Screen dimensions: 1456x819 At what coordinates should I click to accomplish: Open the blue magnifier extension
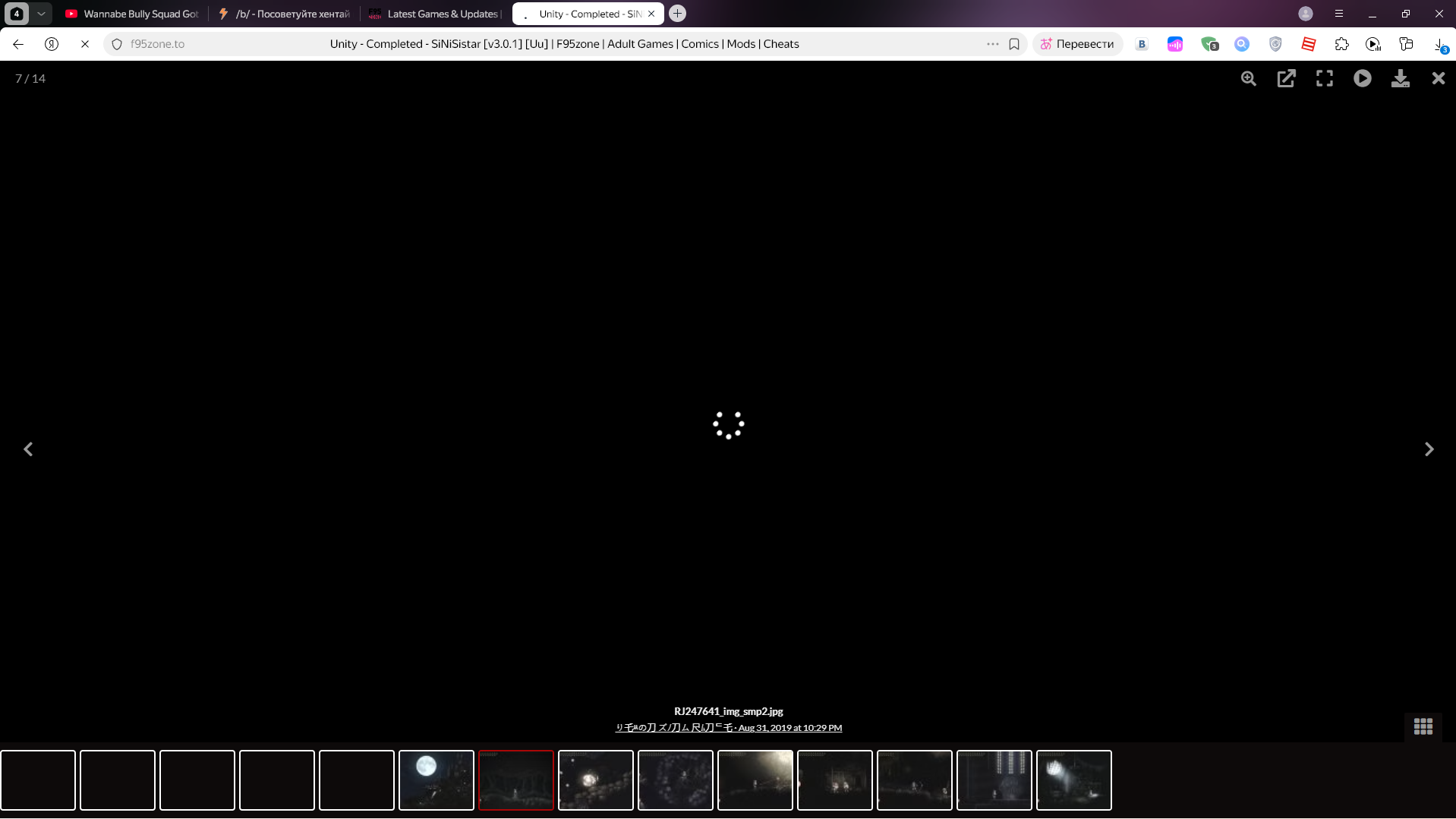pyautogui.click(x=1242, y=44)
